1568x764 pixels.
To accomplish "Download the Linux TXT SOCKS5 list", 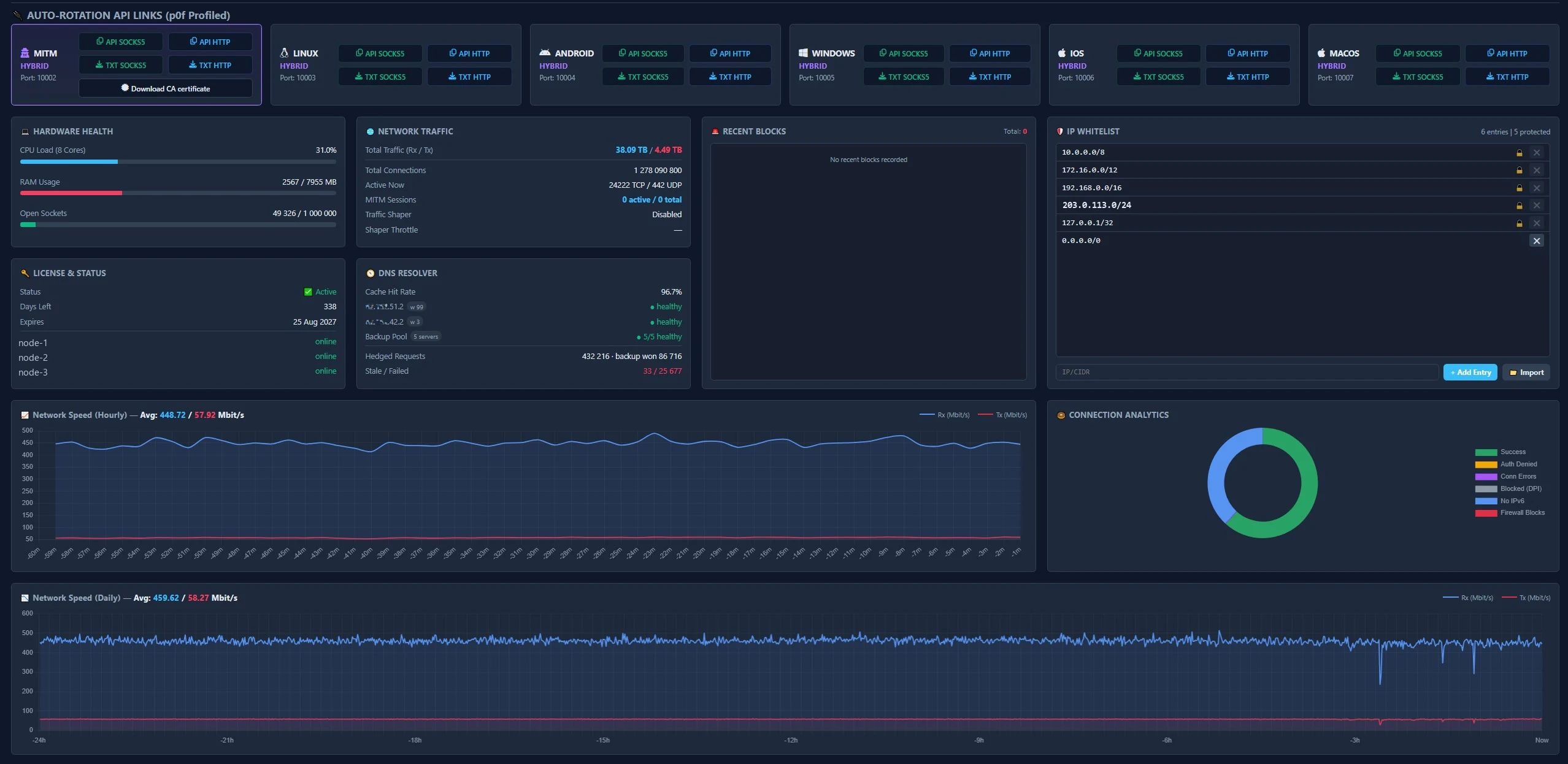I will pos(380,77).
